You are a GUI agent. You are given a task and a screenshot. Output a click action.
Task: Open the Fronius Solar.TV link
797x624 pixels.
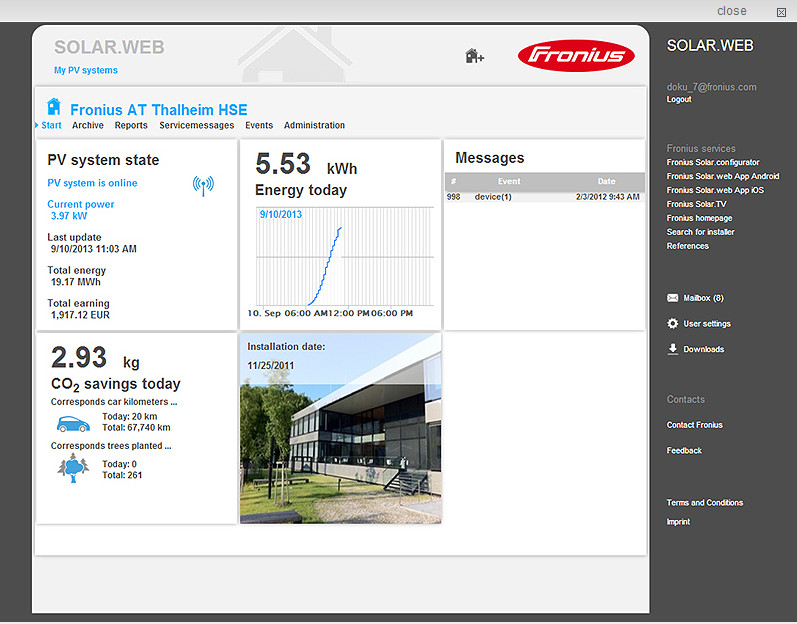pyautogui.click(x=696, y=204)
